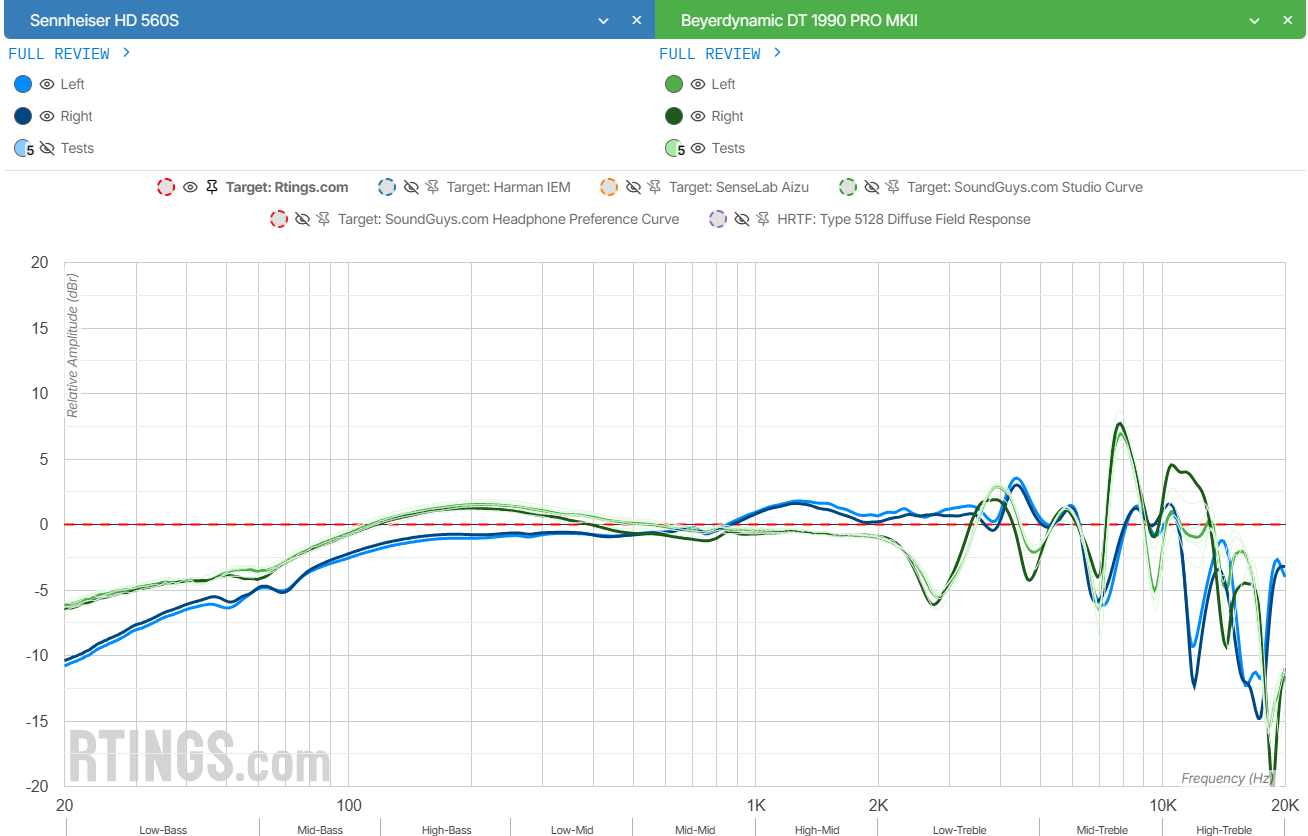Show the SenseLab Aizu target via eye icon
This screenshot has width=1308, height=836.
click(x=633, y=187)
